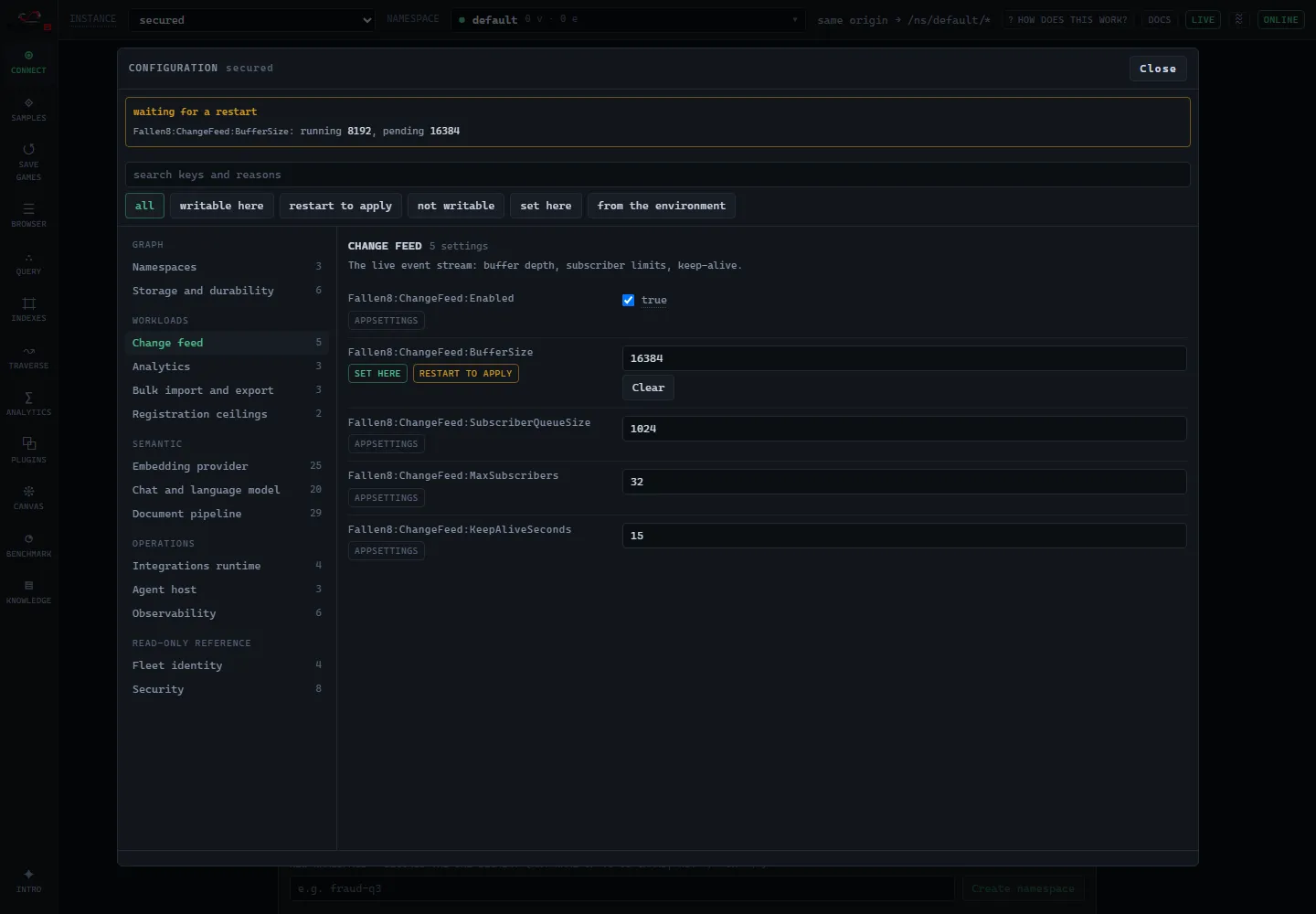
Task: Click APPSETTINGS badge under ChangeFeed:Enabled
Action: [387, 321]
